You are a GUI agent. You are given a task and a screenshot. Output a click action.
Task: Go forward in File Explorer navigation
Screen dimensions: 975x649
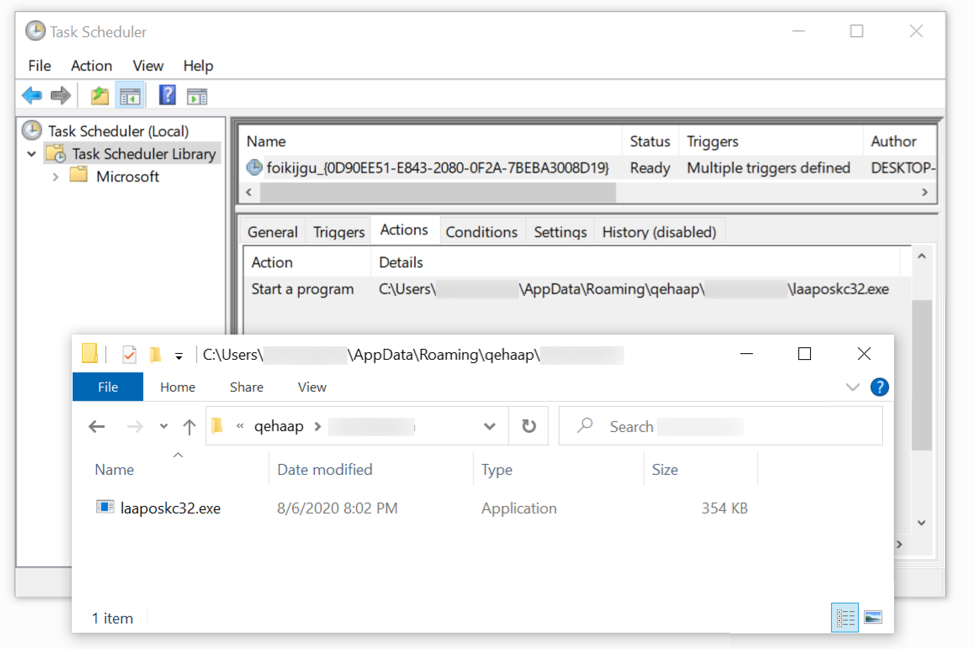tap(134, 426)
